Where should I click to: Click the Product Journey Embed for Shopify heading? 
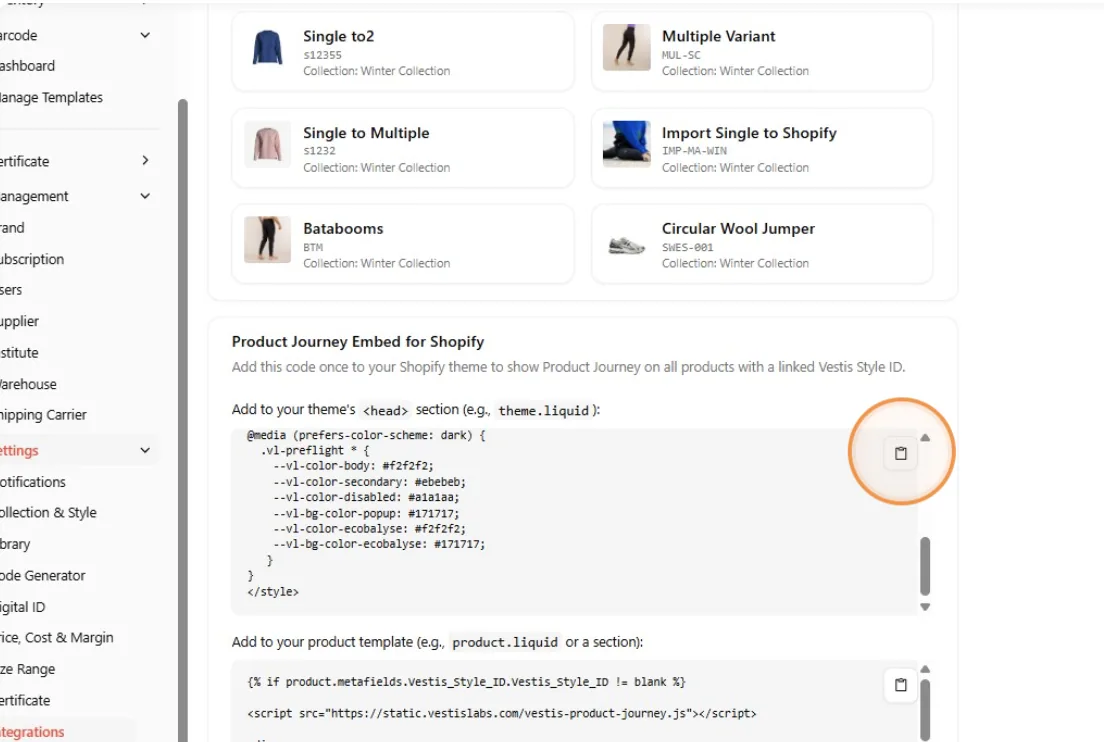click(x=358, y=341)
